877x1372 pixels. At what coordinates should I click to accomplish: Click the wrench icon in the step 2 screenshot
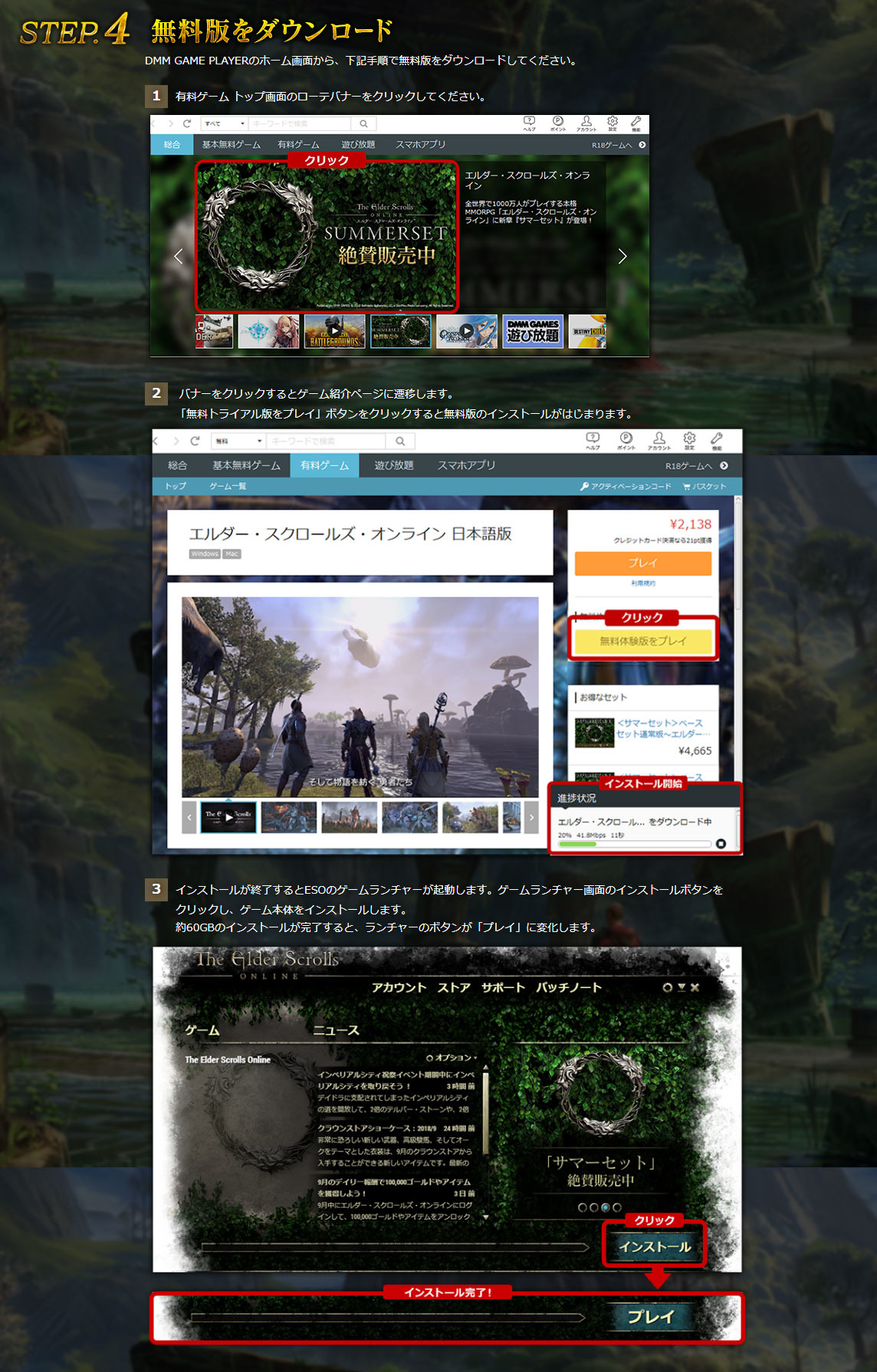tap(717, 439)
